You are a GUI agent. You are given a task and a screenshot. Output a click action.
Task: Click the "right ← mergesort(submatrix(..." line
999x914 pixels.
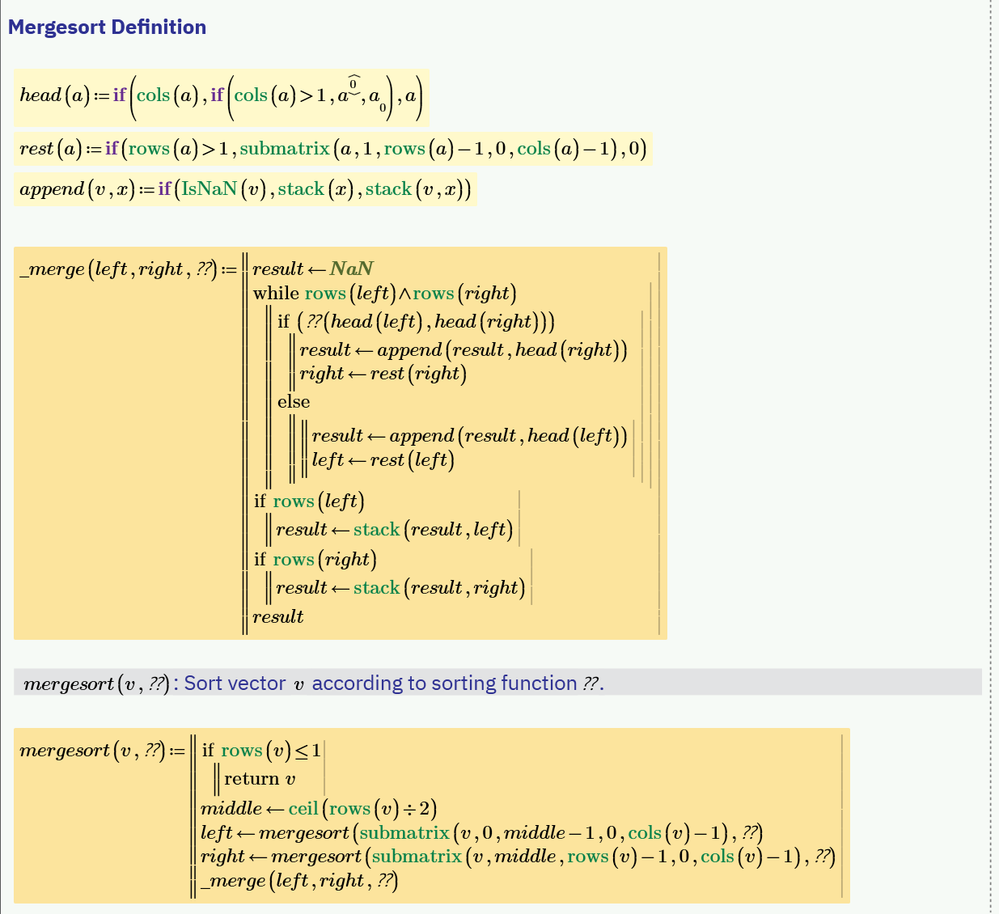(518, 857)
